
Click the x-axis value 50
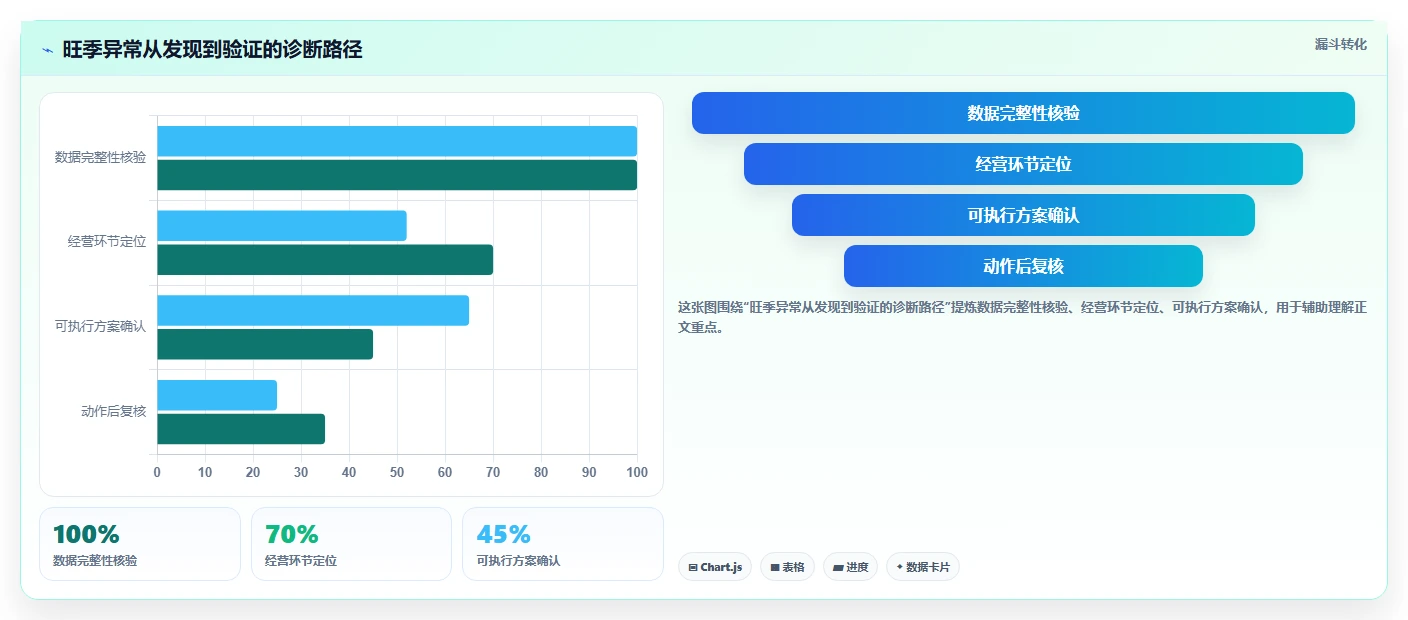tap(397, 472)
